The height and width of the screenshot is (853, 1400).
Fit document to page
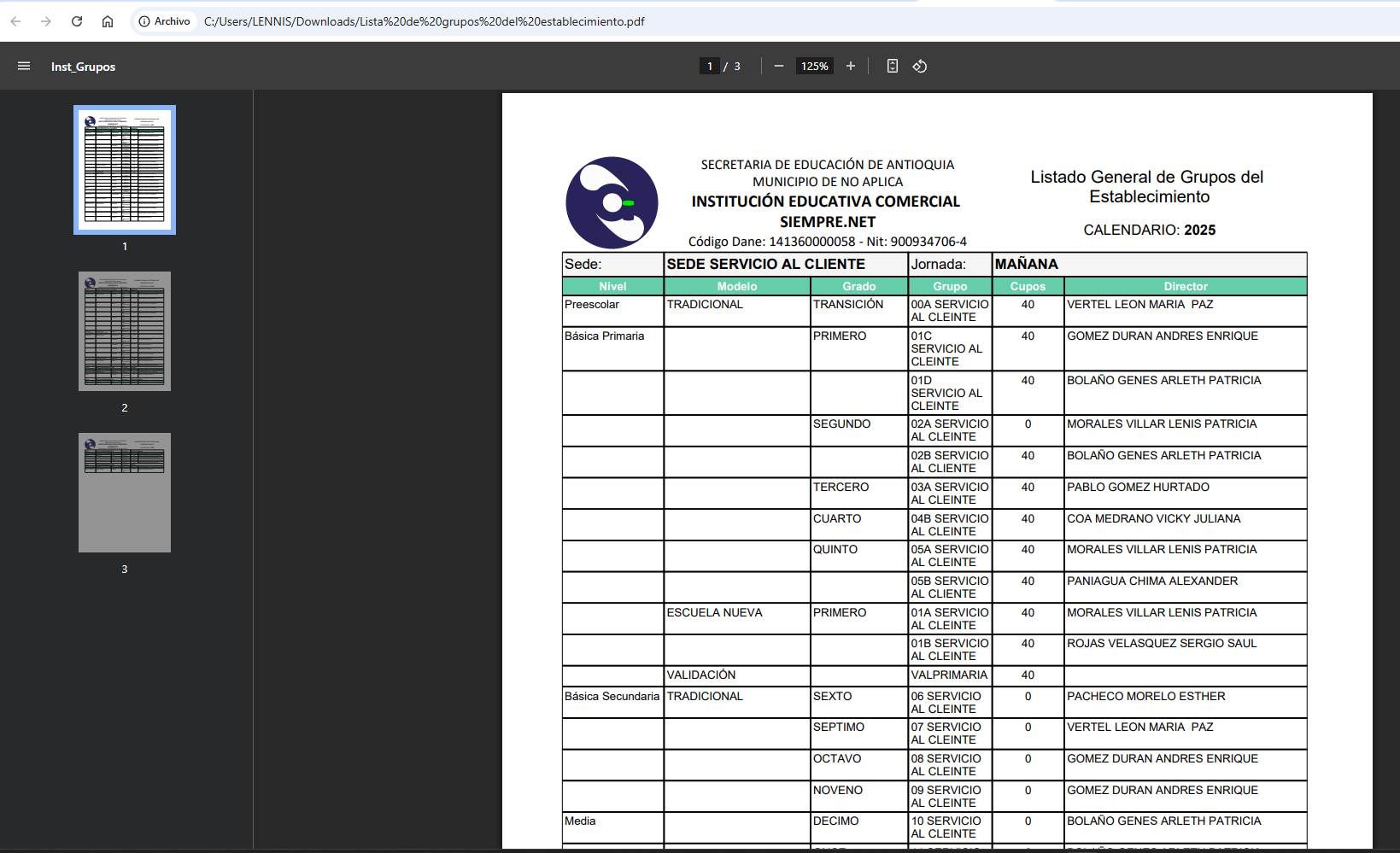click(x=893, y=66)
